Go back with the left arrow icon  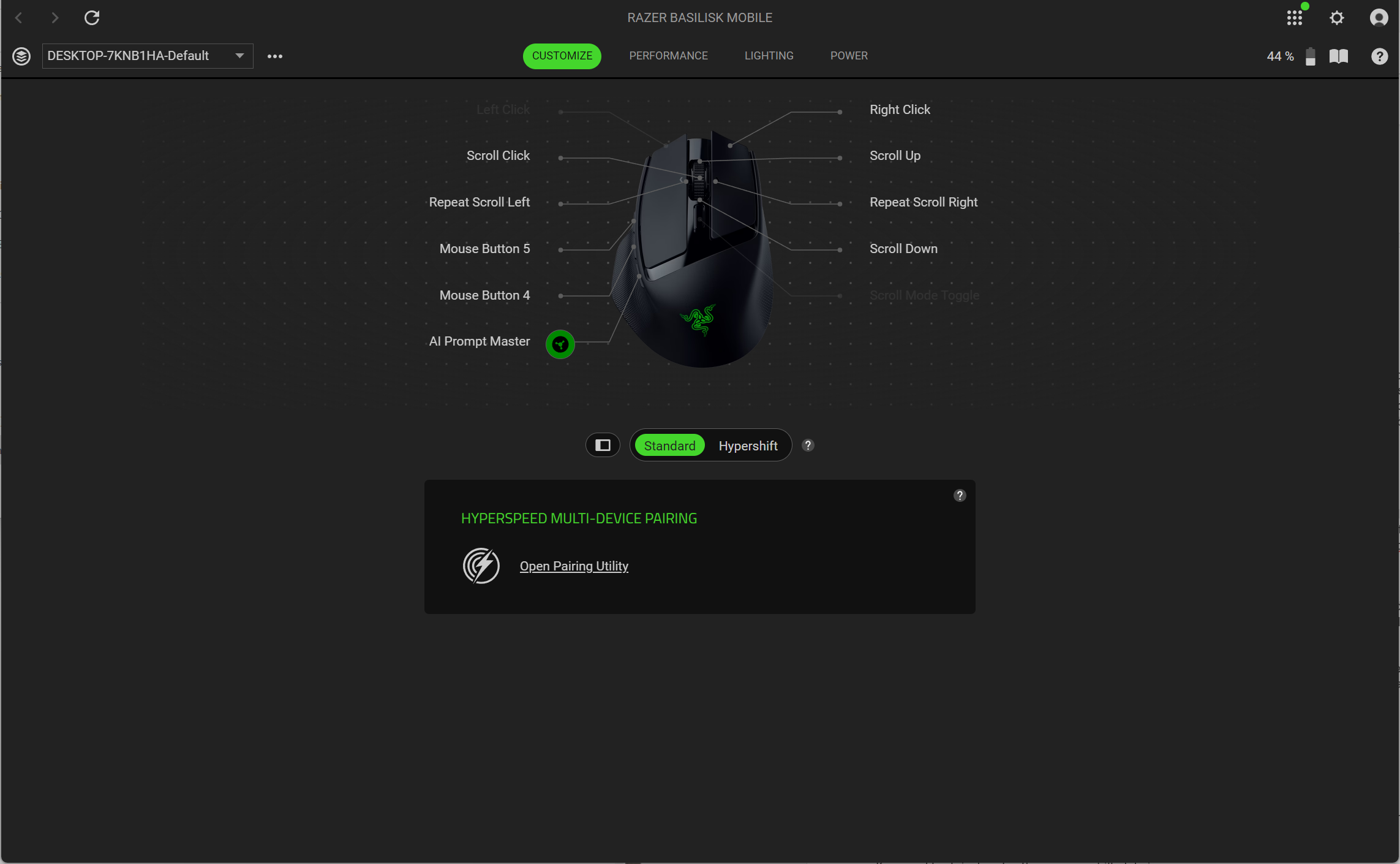point(18,18)
